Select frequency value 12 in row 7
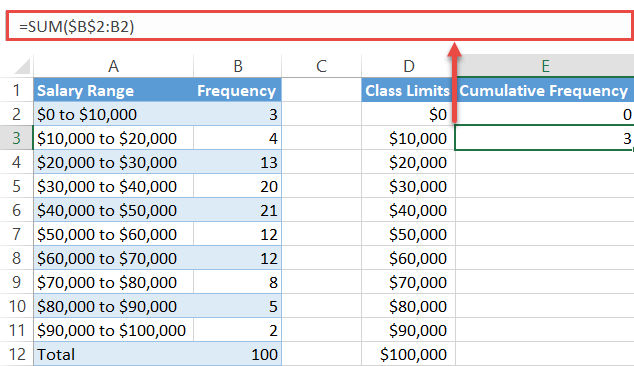The width and height of the screenshot is (634, 366). click(x=238, y=234)
